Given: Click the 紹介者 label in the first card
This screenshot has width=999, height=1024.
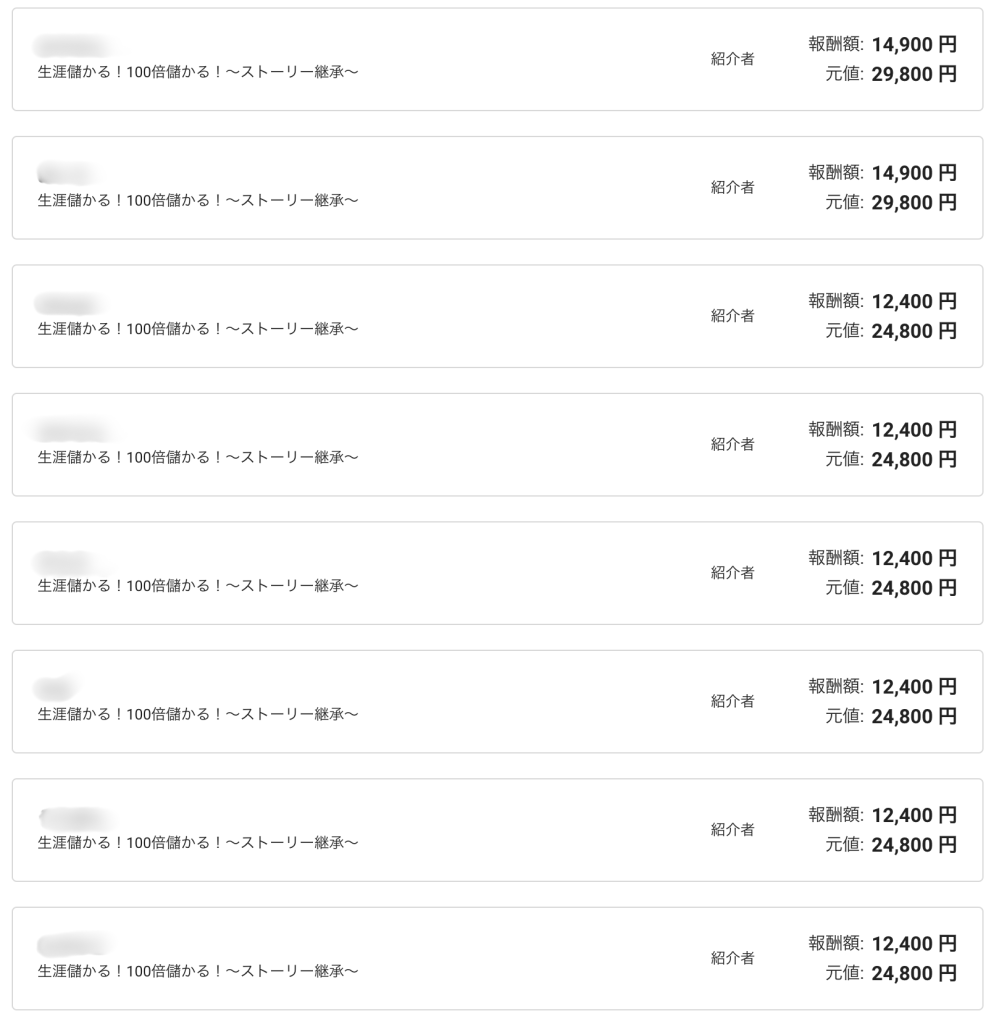Looking at the screenshot, I should pyautogui.click(x=732, y=59).
